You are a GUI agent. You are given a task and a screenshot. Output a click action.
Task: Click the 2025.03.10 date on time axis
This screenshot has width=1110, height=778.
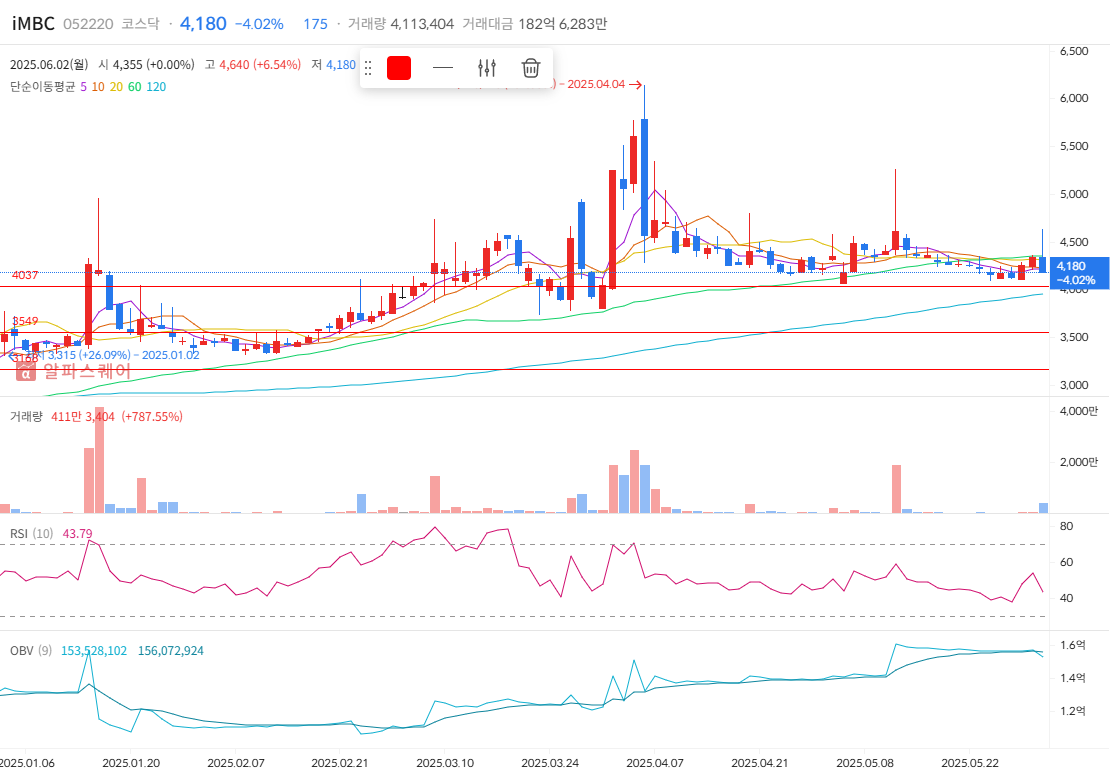(x=445, y=763)
